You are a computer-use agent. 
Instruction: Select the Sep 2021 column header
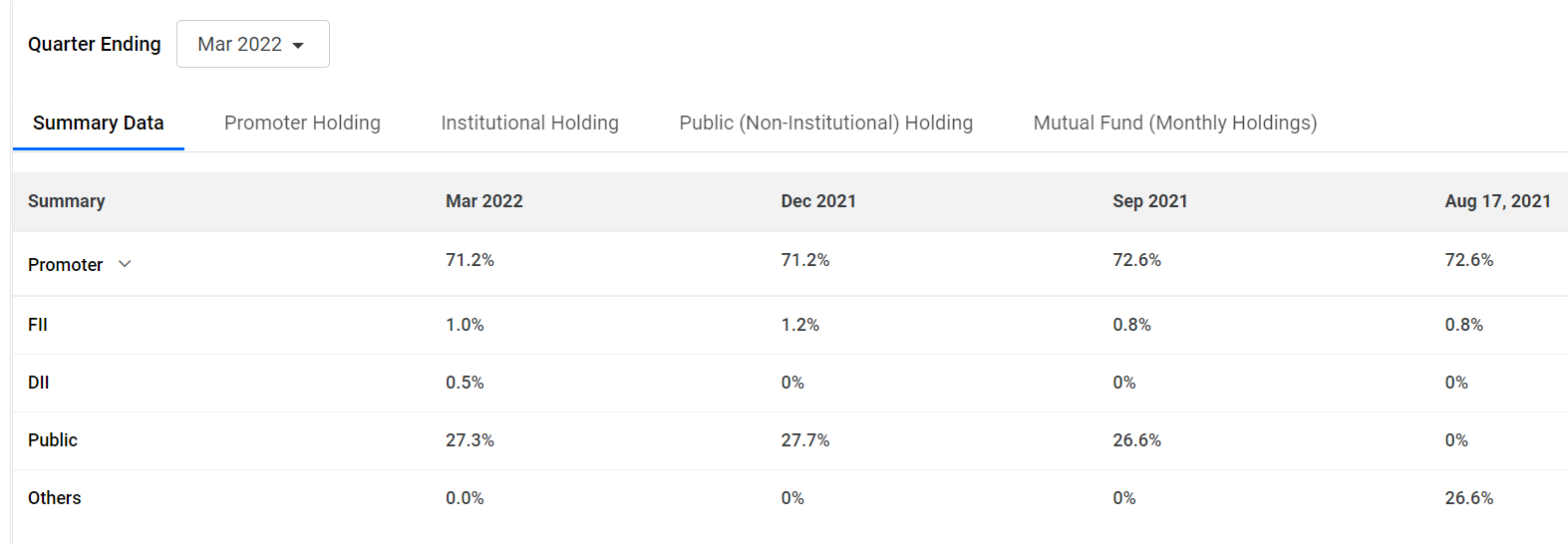pos(1149,201)
